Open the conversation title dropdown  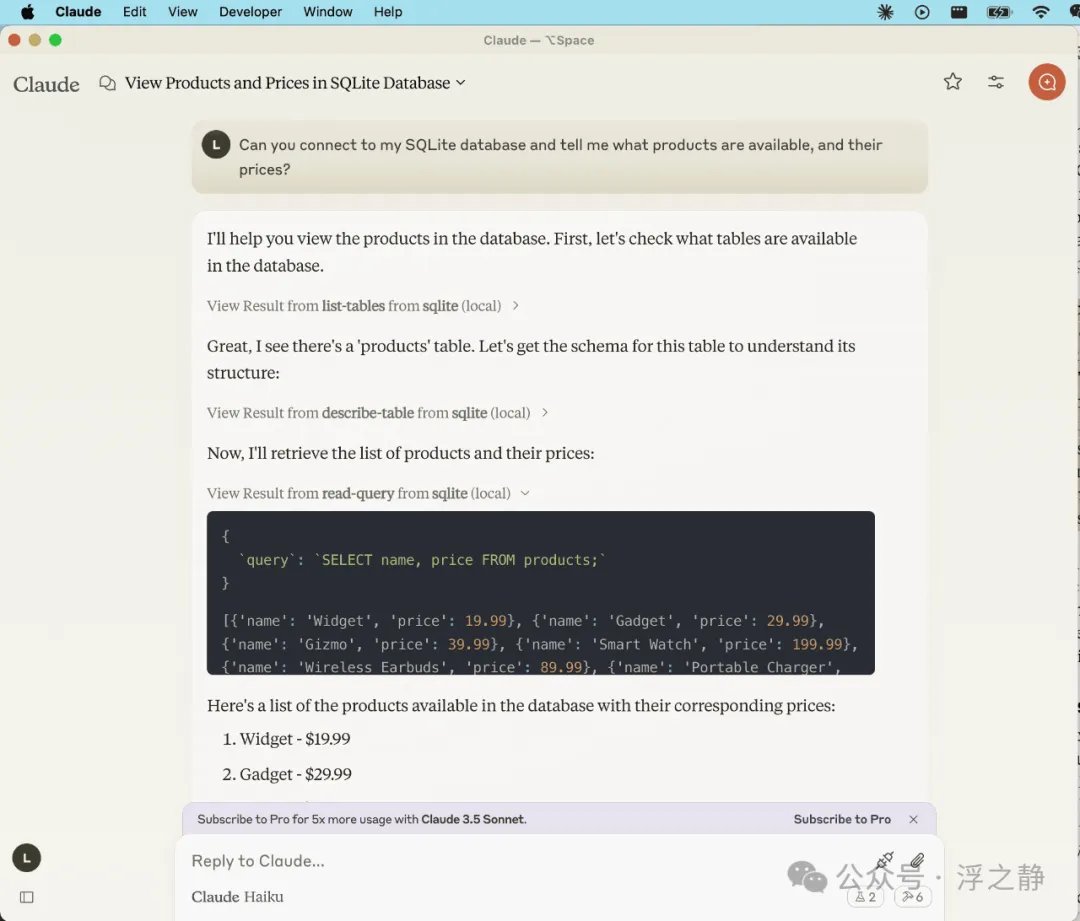[295, 83]
